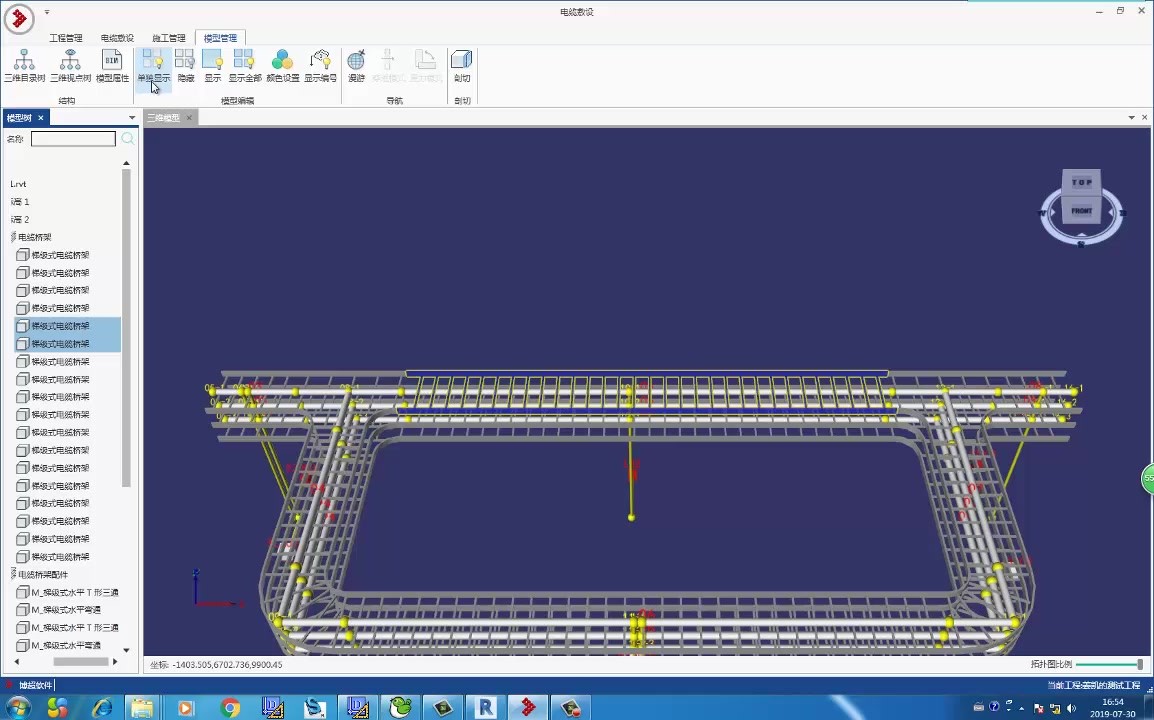Viewport: 1154px width, 720px height.
Task: Select the 标高 2 tree item
Action: (20, 219)
